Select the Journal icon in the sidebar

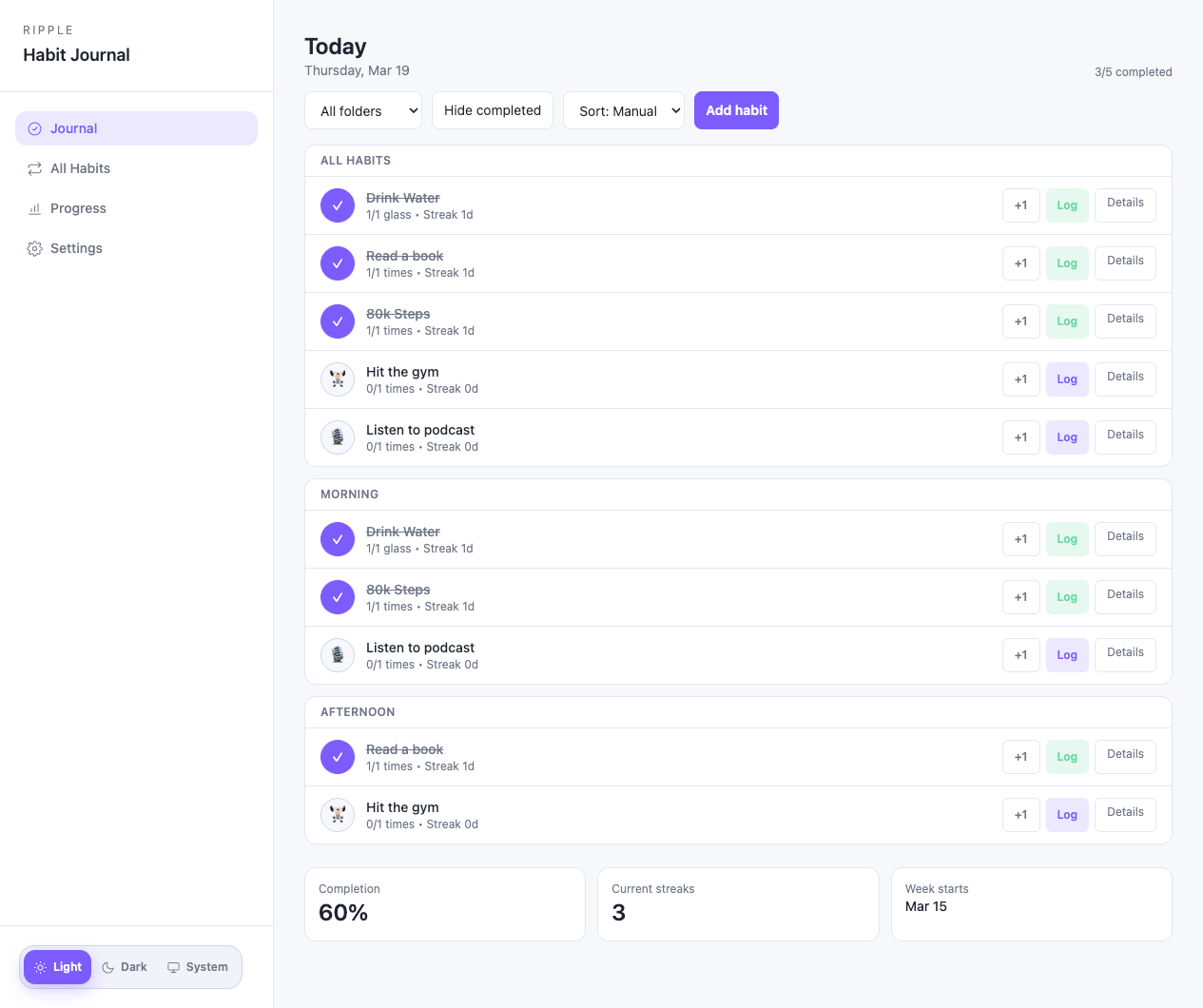(35, 128)
